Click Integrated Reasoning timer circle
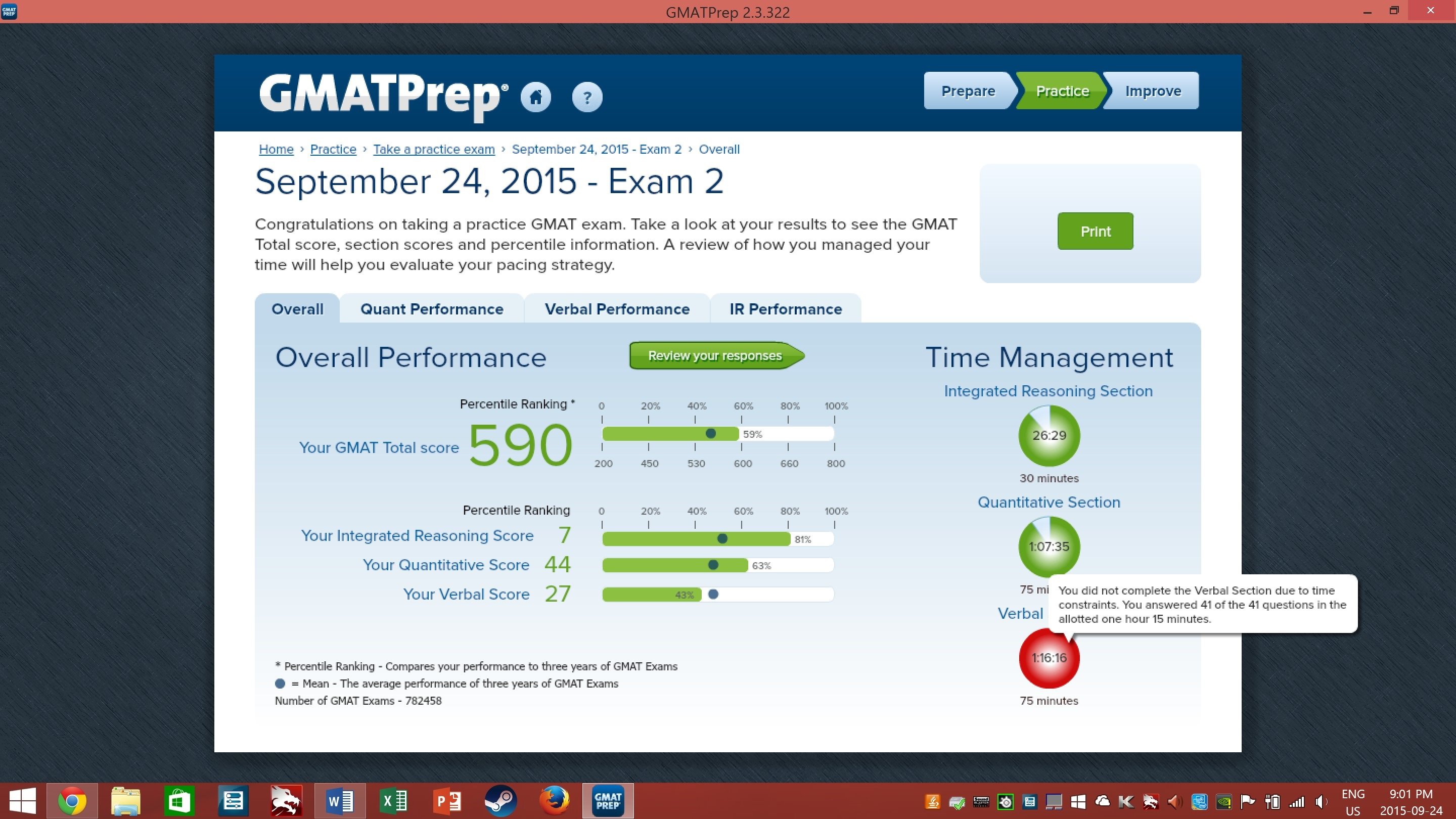This screenshot has width=1456, height=819. [1049, 435]
